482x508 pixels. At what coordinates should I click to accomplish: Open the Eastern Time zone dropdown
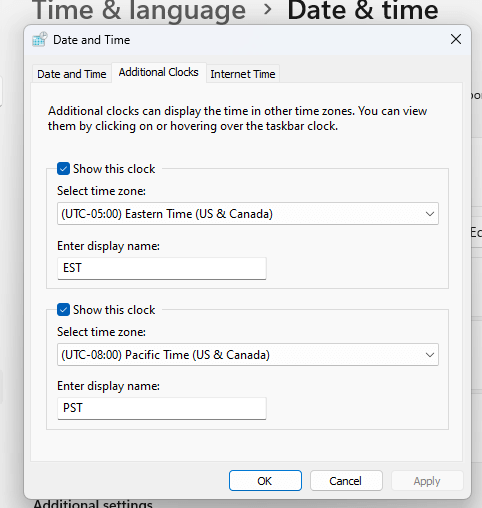click(248, 214)
